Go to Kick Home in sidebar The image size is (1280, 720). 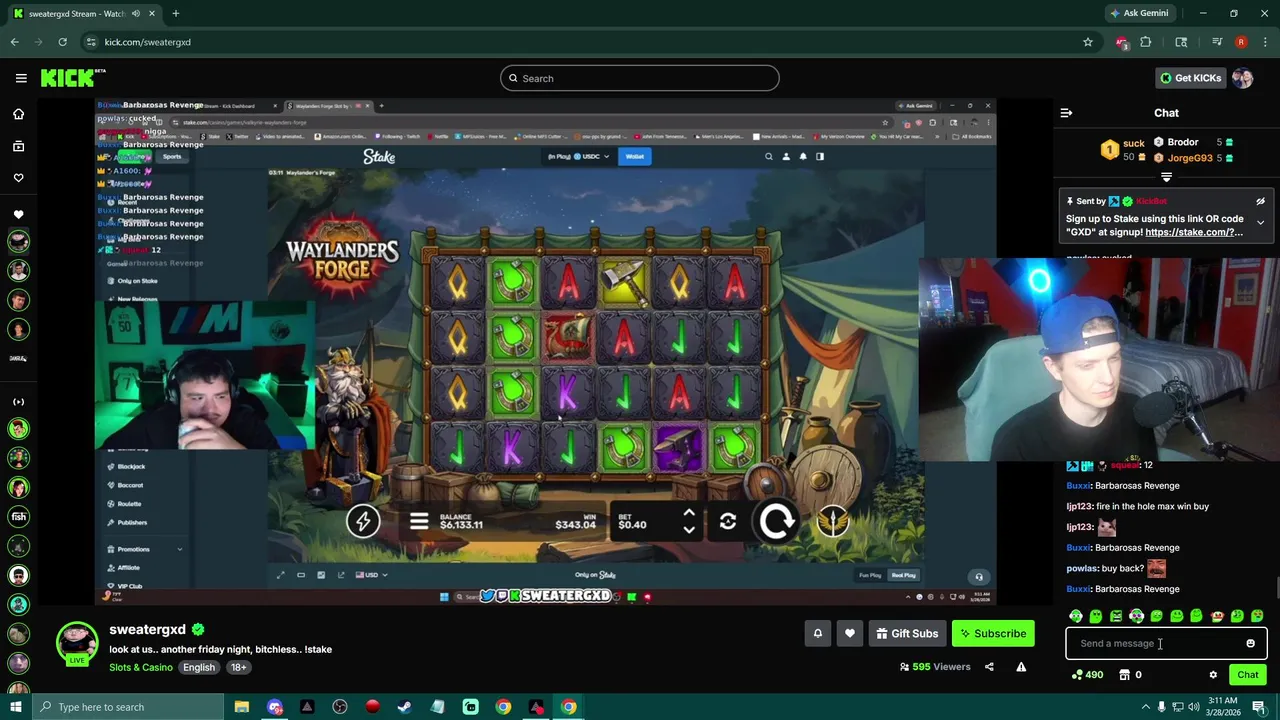tap(18, 114)
